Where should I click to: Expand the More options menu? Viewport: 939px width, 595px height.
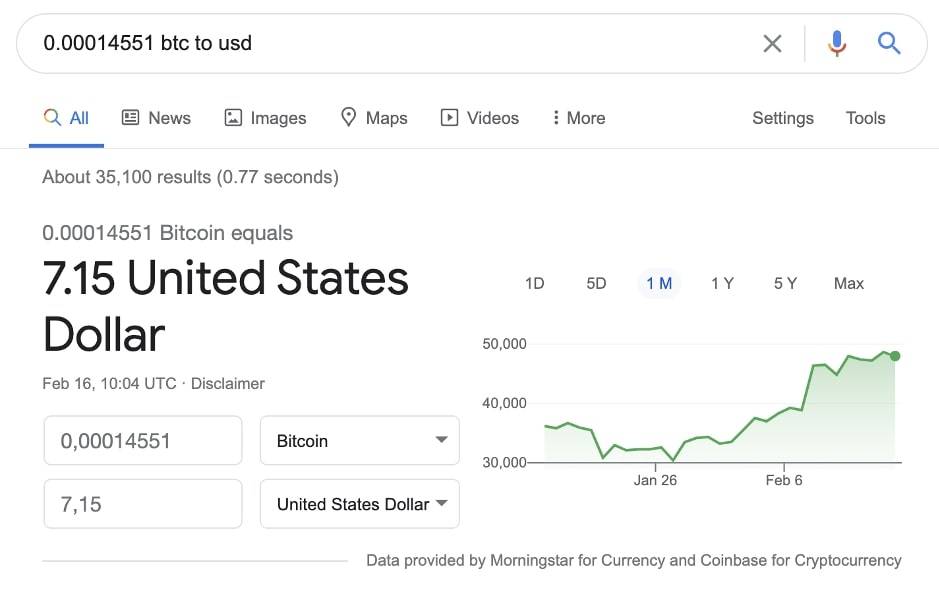(578, 118)
